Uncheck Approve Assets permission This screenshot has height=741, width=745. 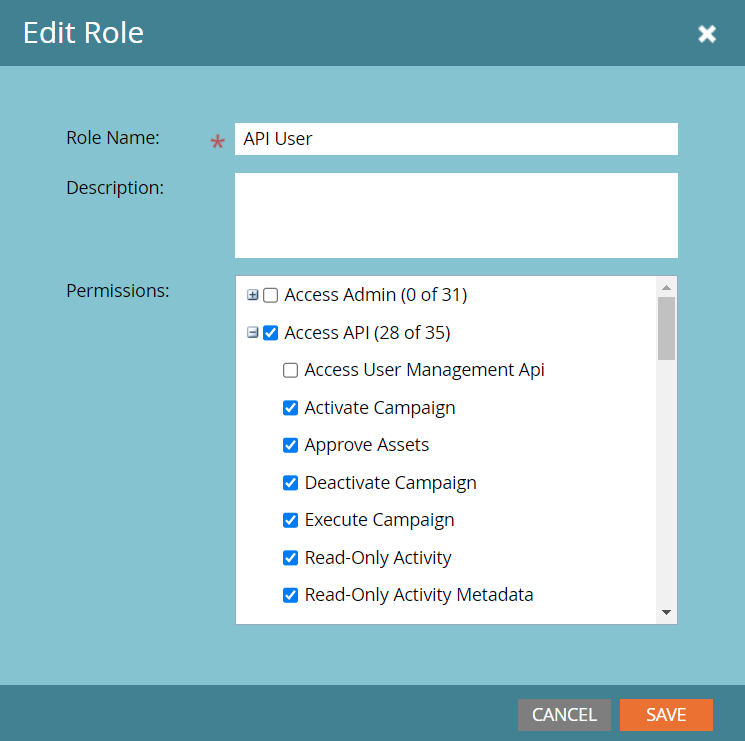coord(290,445)
